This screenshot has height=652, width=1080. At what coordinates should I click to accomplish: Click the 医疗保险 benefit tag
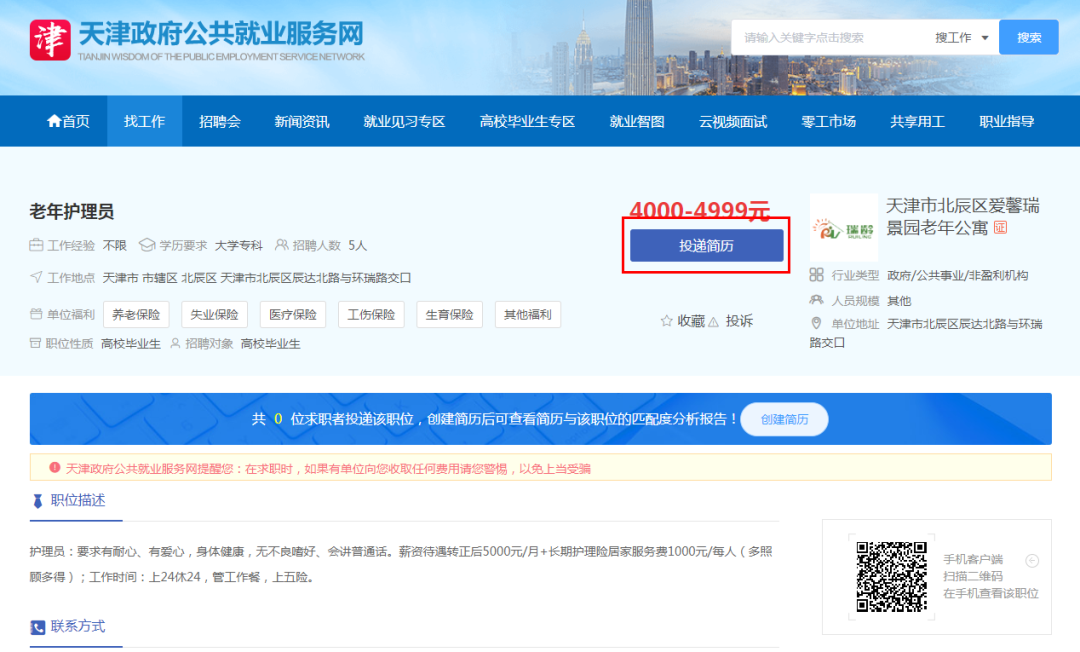tap(293, 315)
